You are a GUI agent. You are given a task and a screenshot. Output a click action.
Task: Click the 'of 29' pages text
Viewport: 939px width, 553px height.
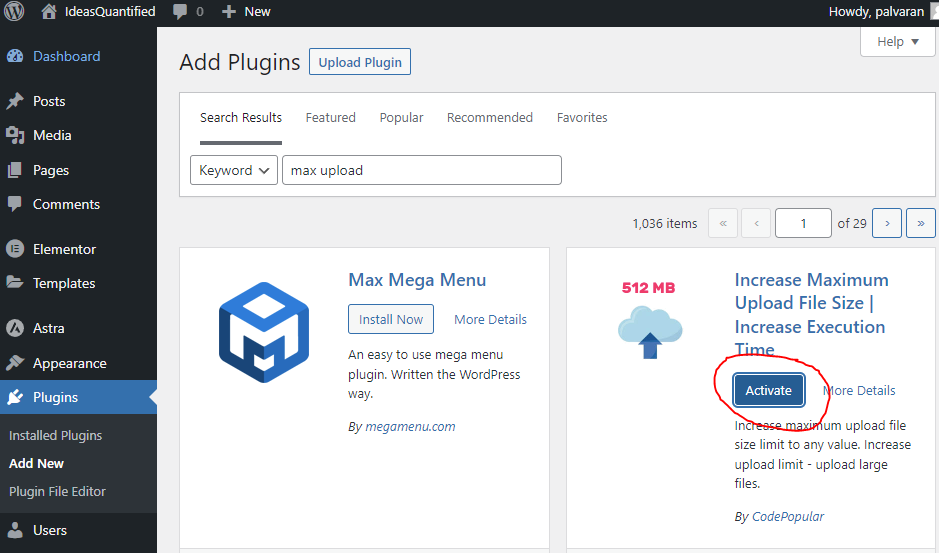tap(852, 223)
